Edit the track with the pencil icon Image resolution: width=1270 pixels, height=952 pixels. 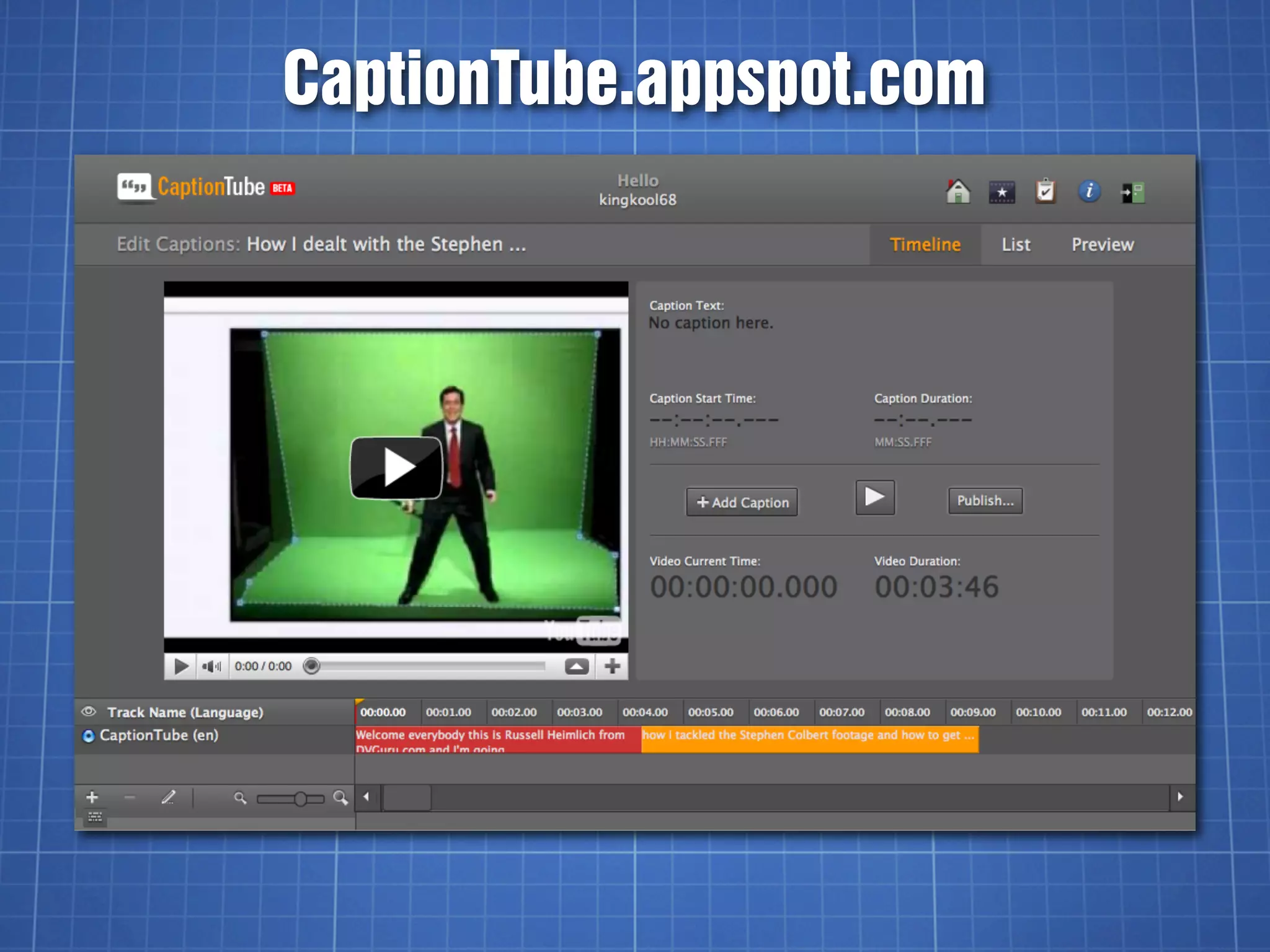click(x=168, y=797)
